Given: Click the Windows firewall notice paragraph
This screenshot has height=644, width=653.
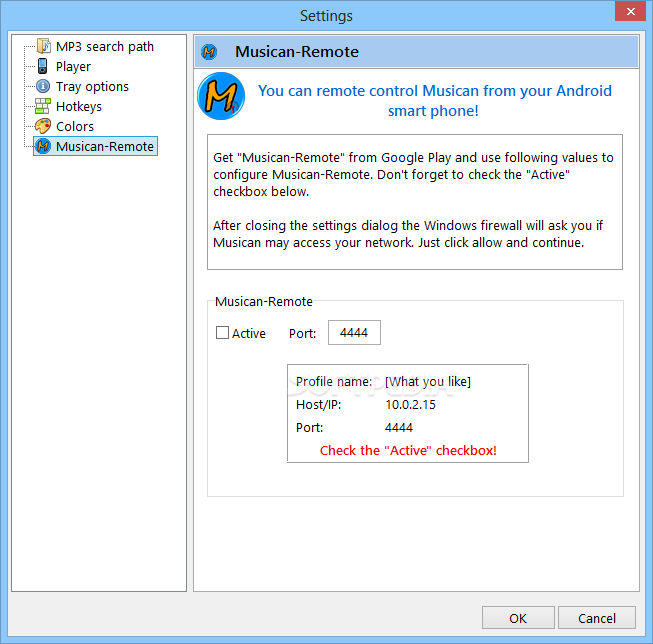Looking at the screenshot, I should click(x=408, y=234).
